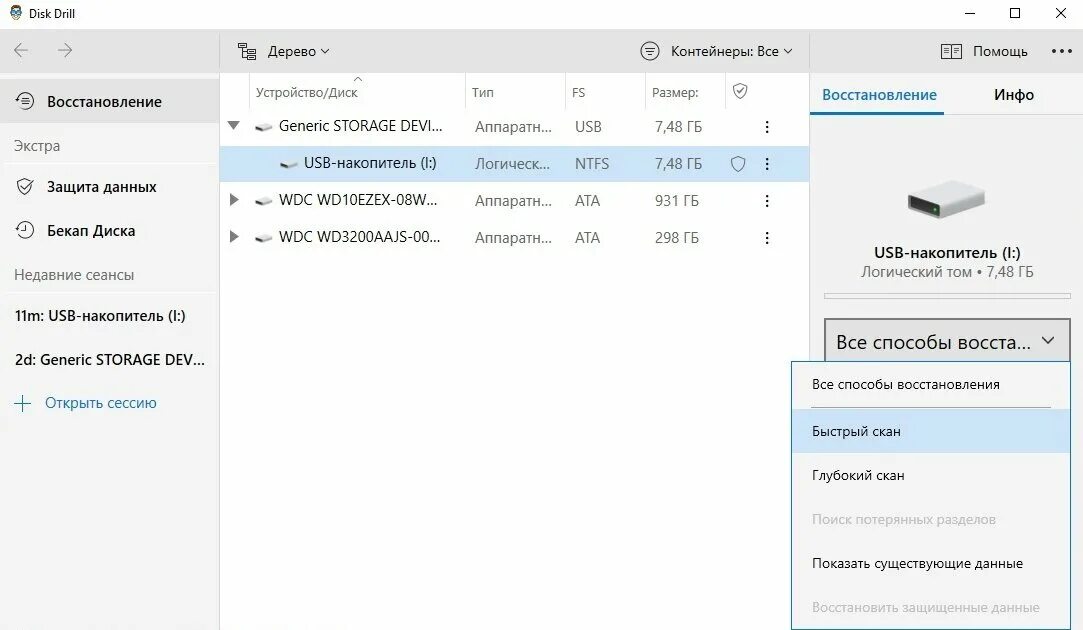Select Восстановление in the sidebar

point(109,102)
